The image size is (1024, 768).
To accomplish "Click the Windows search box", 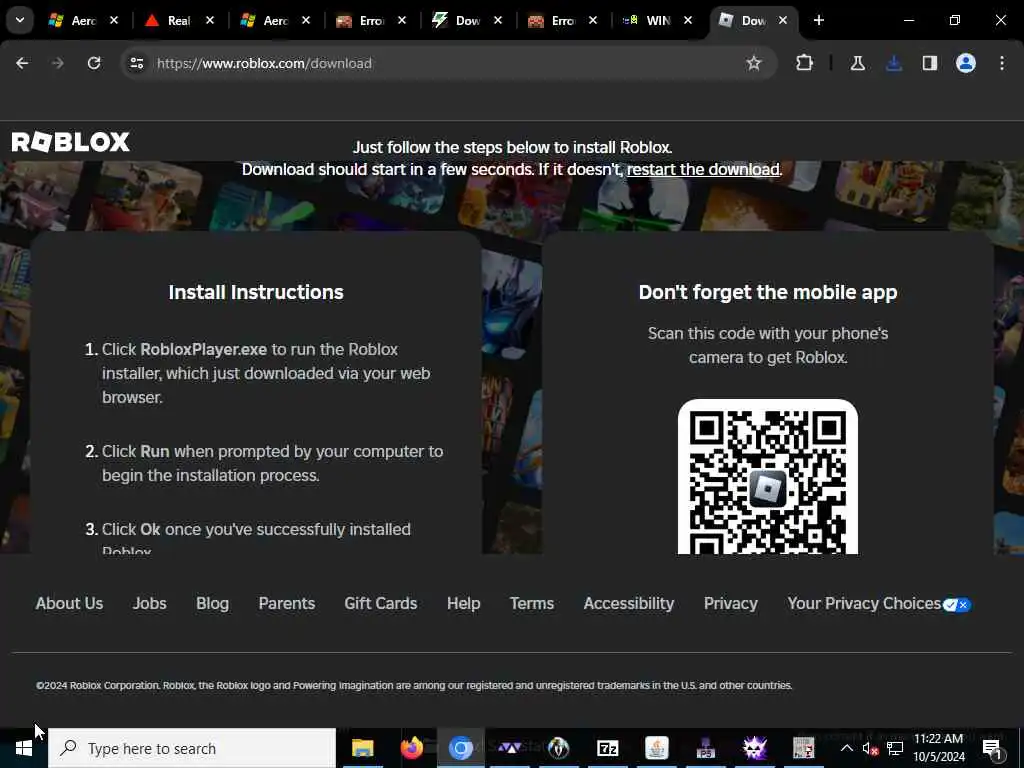I will pyautogui.click(x=192, y=748).
